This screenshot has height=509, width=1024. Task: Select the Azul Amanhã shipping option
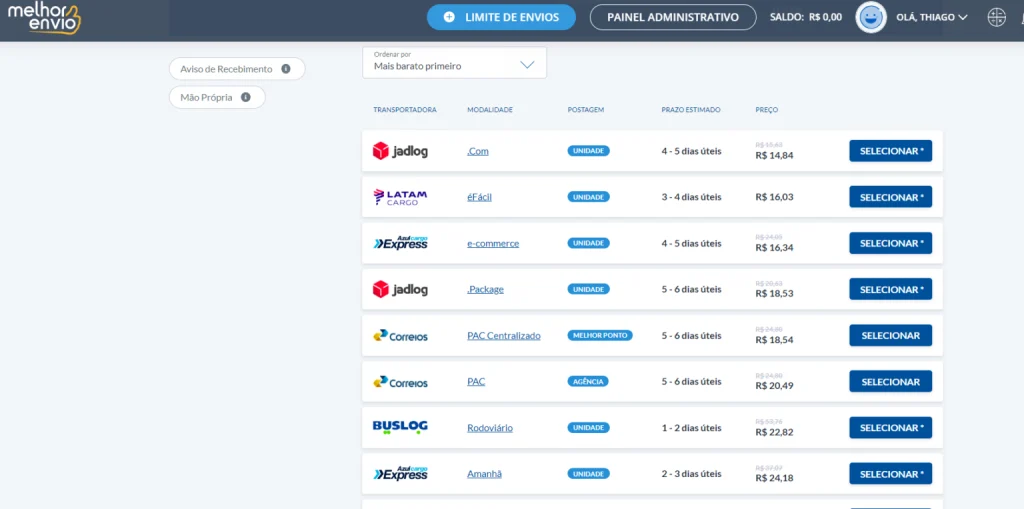click(891, 474)
